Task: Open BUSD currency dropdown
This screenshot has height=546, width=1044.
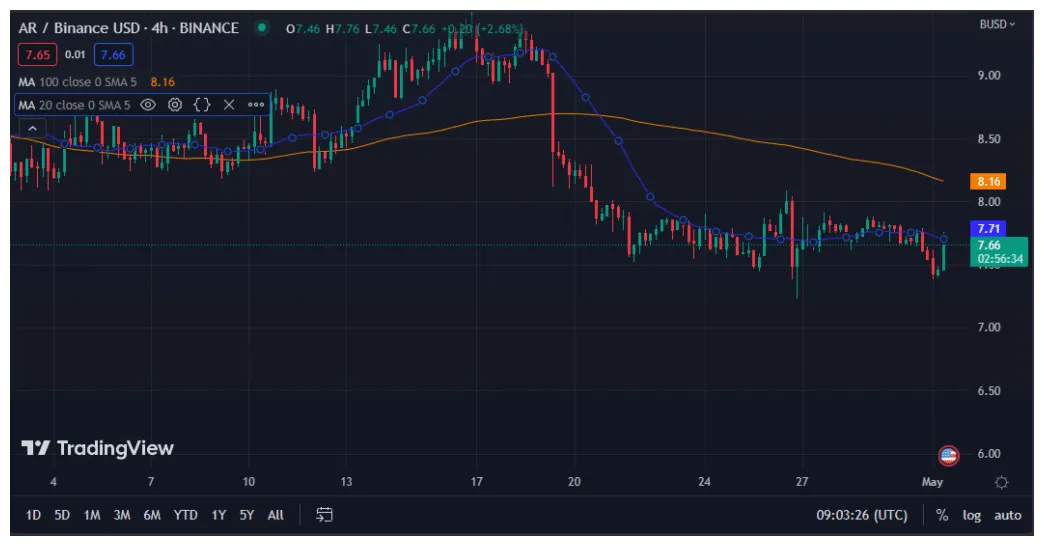Action: [x=997, y=25]
